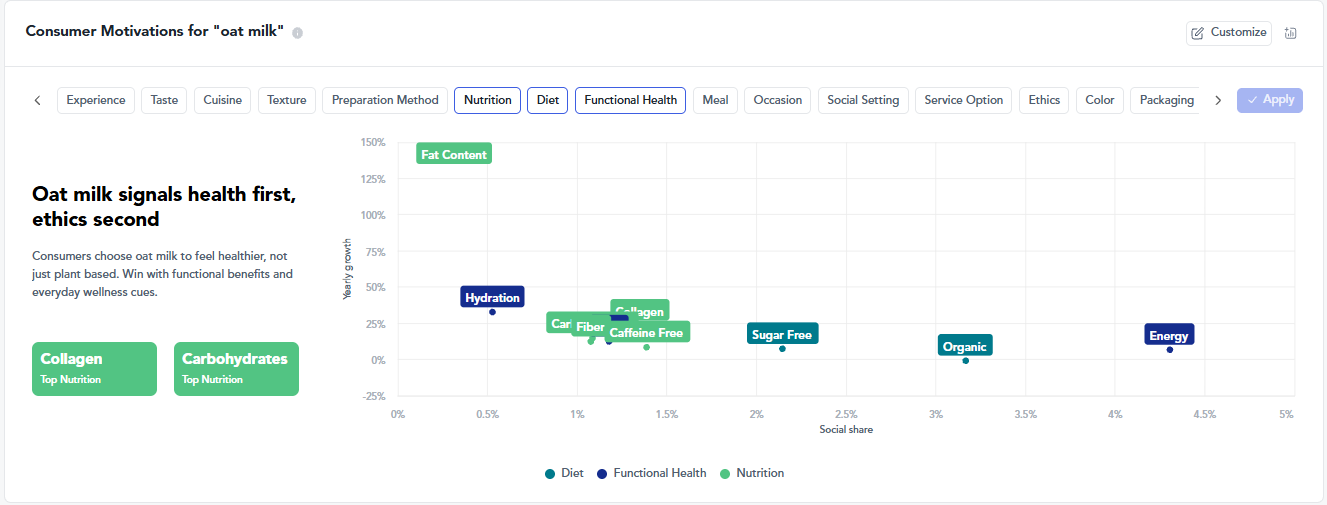Select the Service Option chip
This screenshot has width=1327, height=505.
964,100
